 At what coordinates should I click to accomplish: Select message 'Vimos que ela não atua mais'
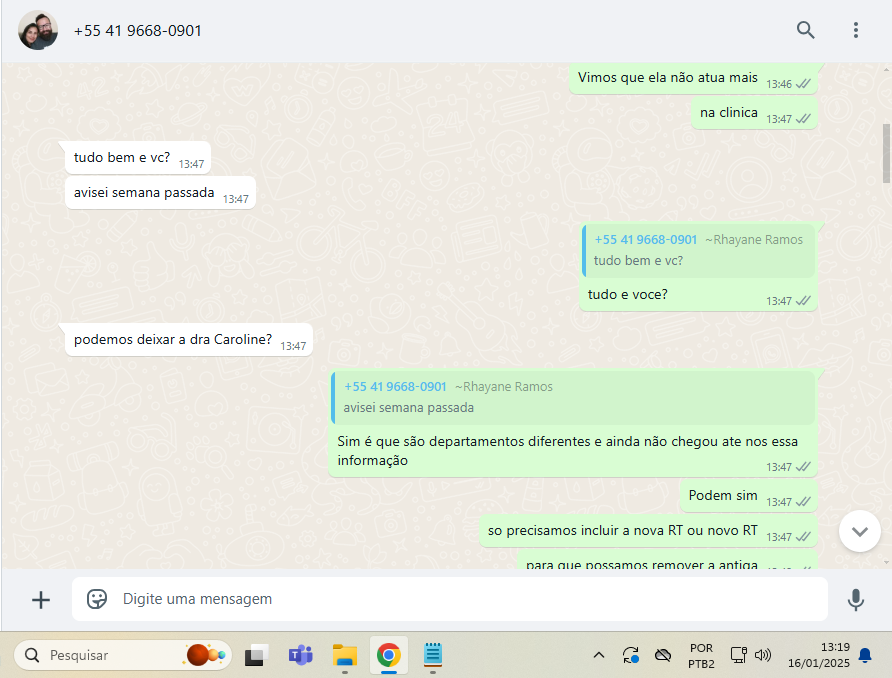[693, 78]
